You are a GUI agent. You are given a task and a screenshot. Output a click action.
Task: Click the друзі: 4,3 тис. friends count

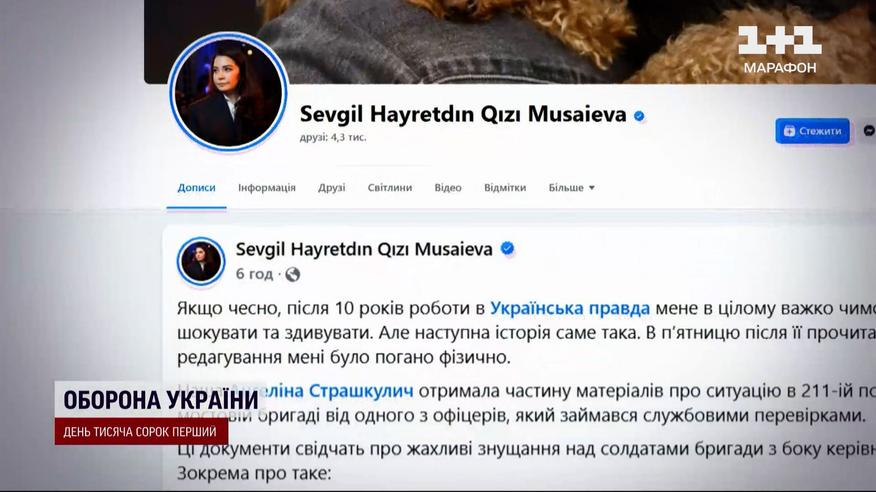click(x=333, y=137)
